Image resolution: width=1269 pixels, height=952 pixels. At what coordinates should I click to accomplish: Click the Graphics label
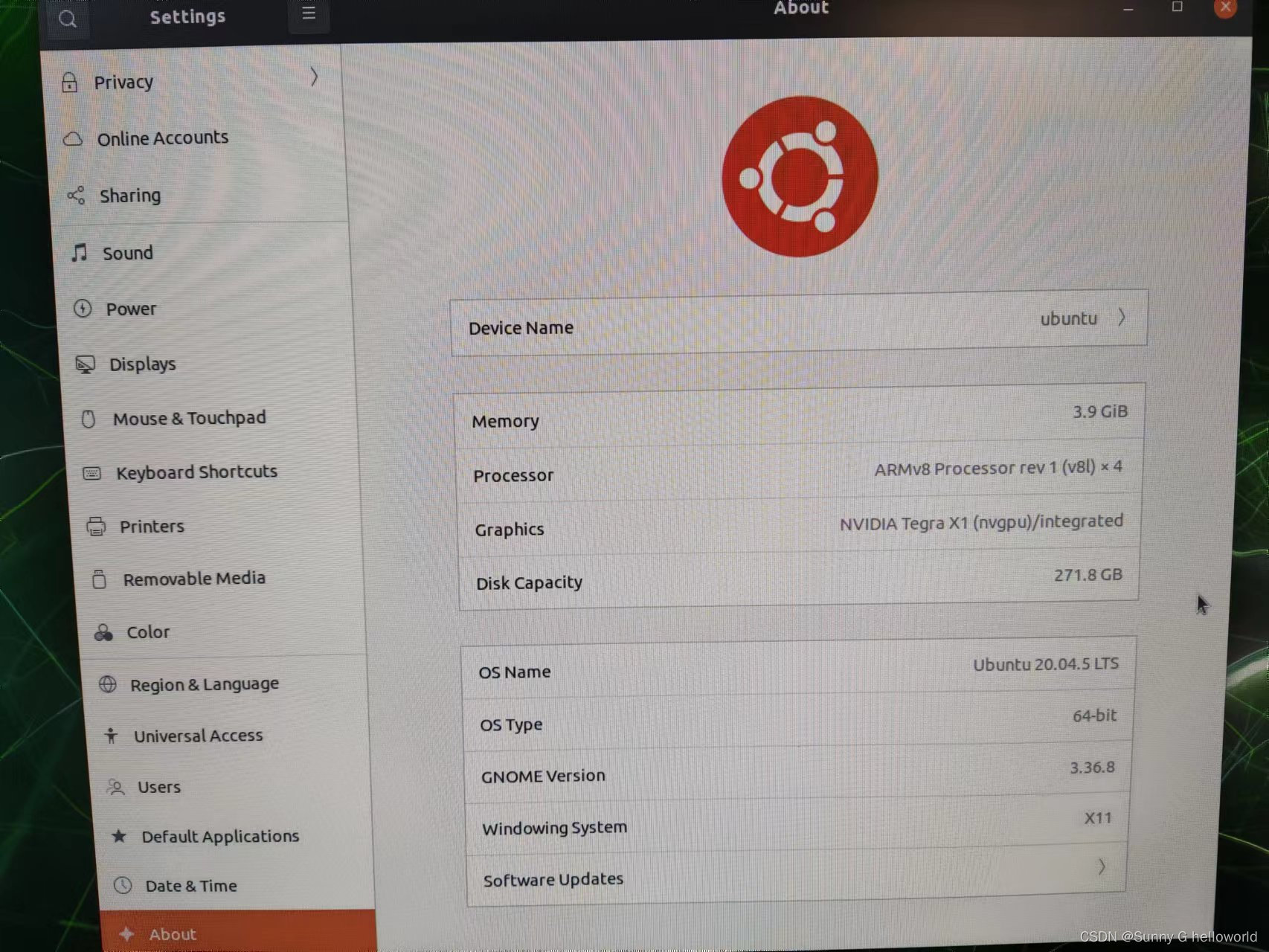510,530
